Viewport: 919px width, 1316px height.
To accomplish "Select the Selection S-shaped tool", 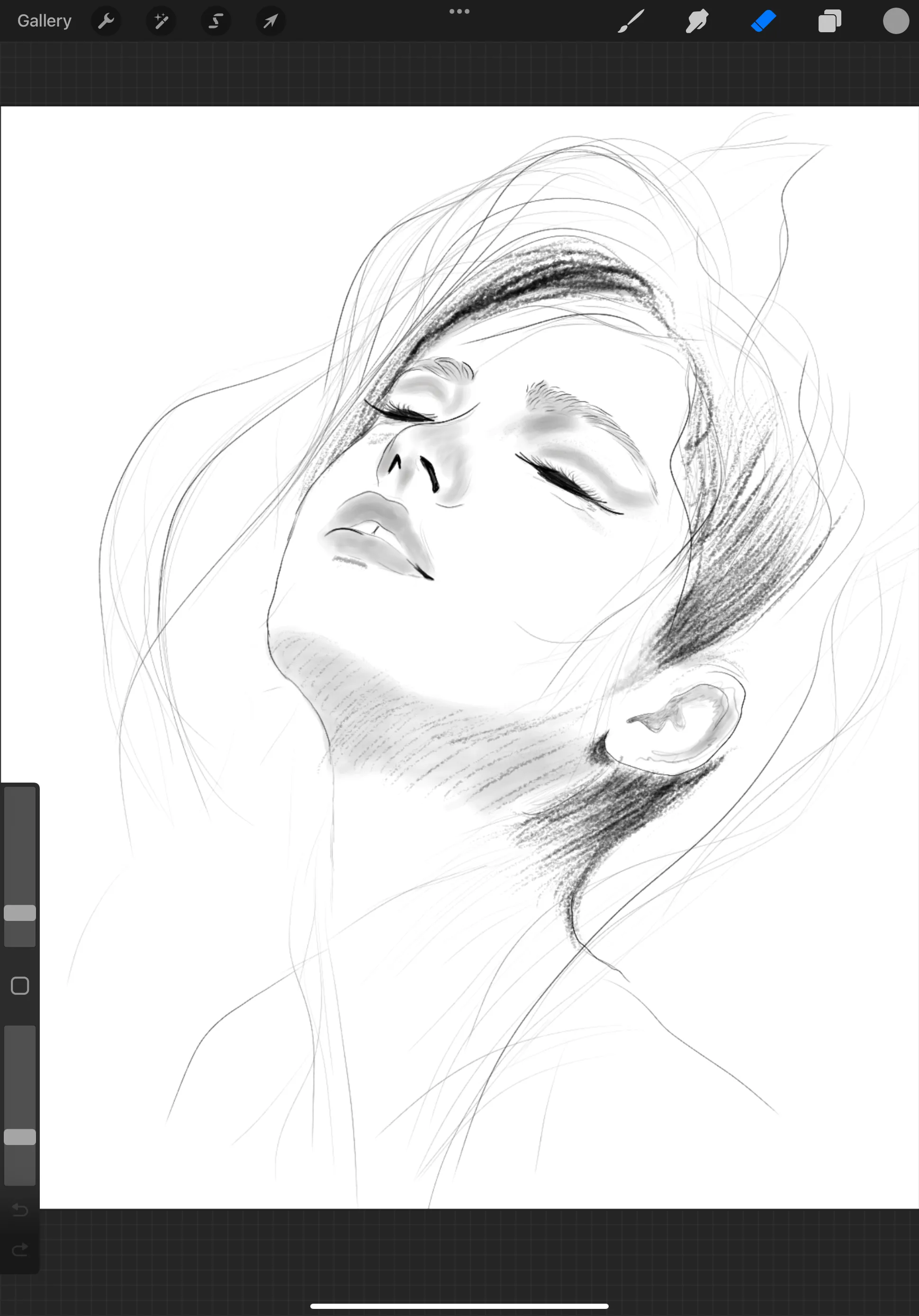I will (x=216, y=21).
